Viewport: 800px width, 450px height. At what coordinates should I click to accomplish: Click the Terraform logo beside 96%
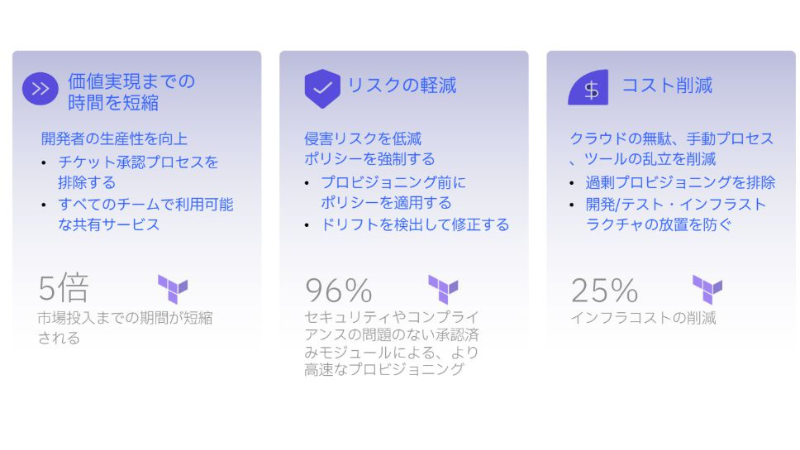pyautogui.click(x=443, y=290)
